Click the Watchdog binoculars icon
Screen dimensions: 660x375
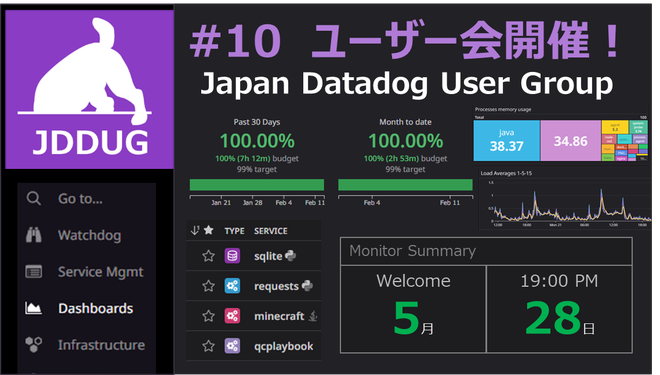[x=34, y=235]
